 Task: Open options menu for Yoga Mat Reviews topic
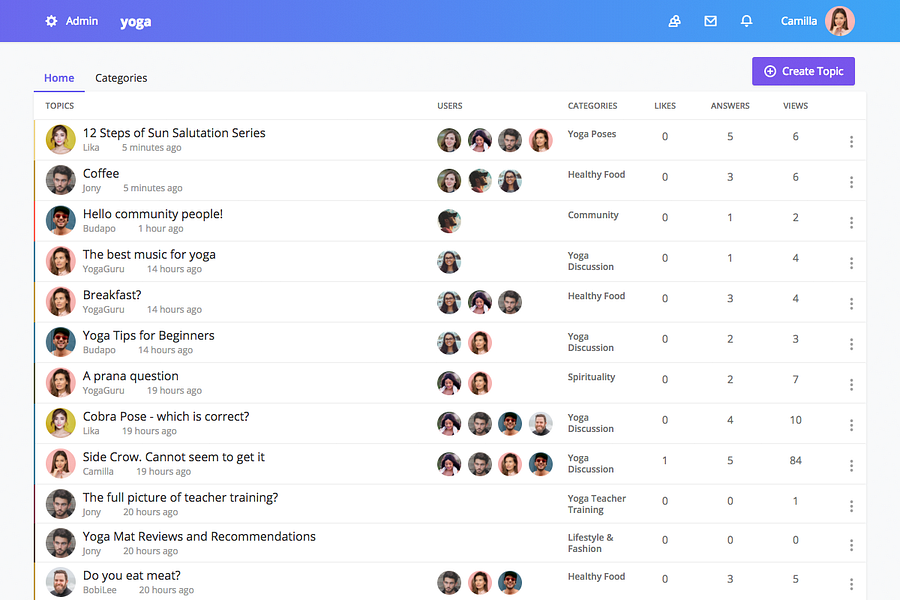click(x=851, y=545)
